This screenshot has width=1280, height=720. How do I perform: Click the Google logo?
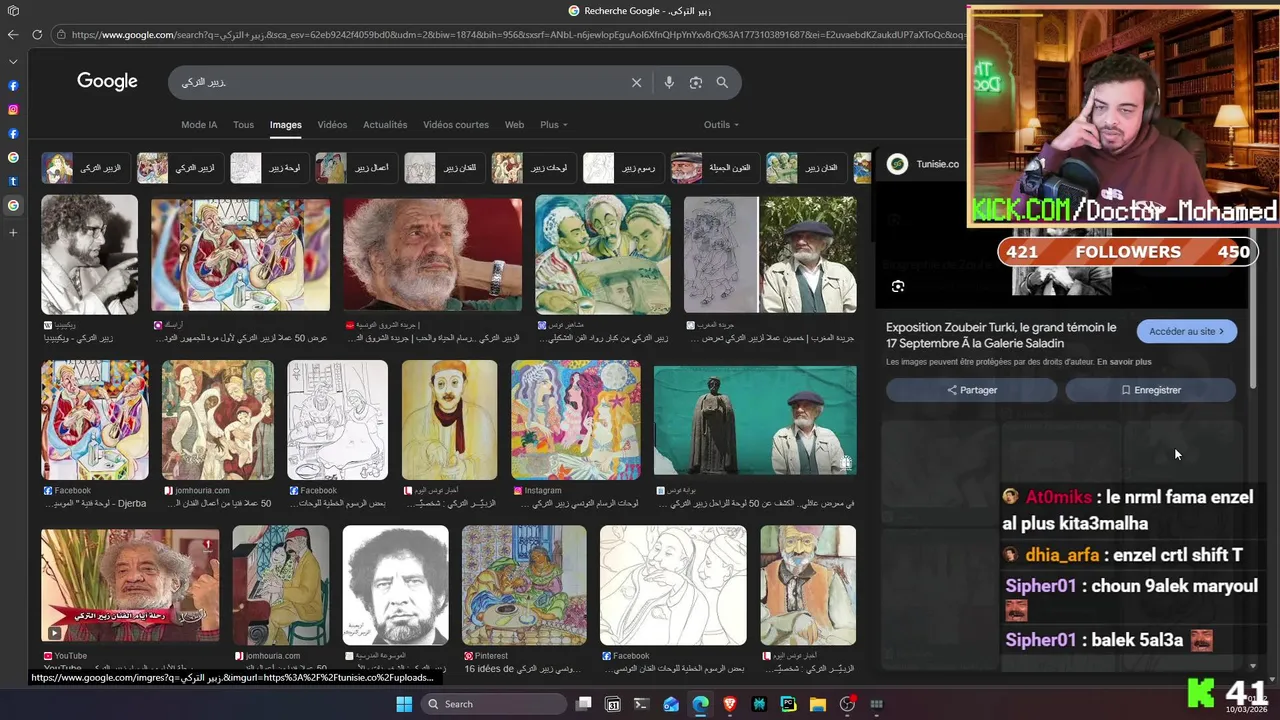pyautogui.click(x=107, y=82)
